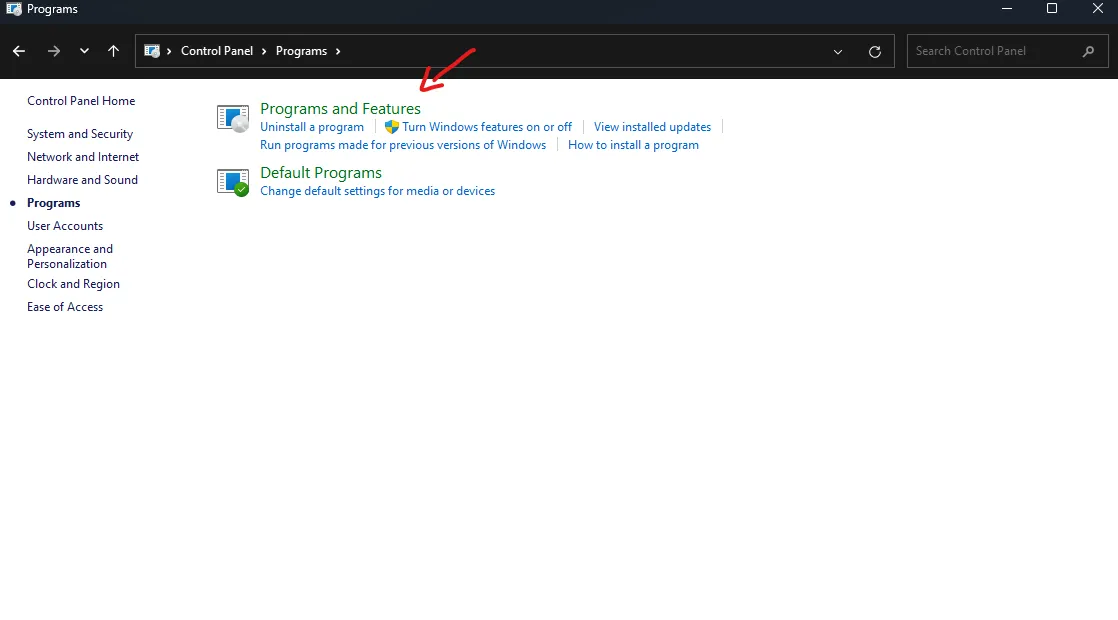Focus the Search Control Panel box
This screenshot has height=620, width=1118.
(1007, 51)
